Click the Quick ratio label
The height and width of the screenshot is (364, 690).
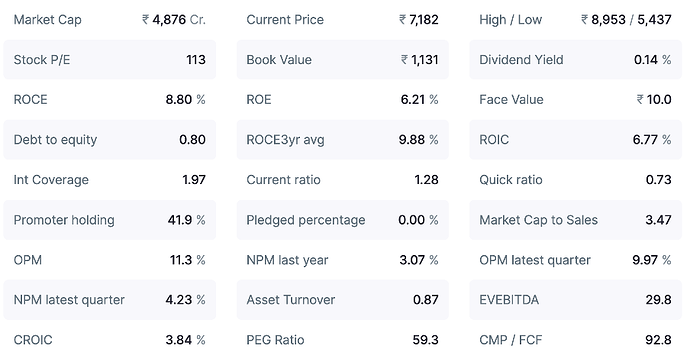(510, 180)
